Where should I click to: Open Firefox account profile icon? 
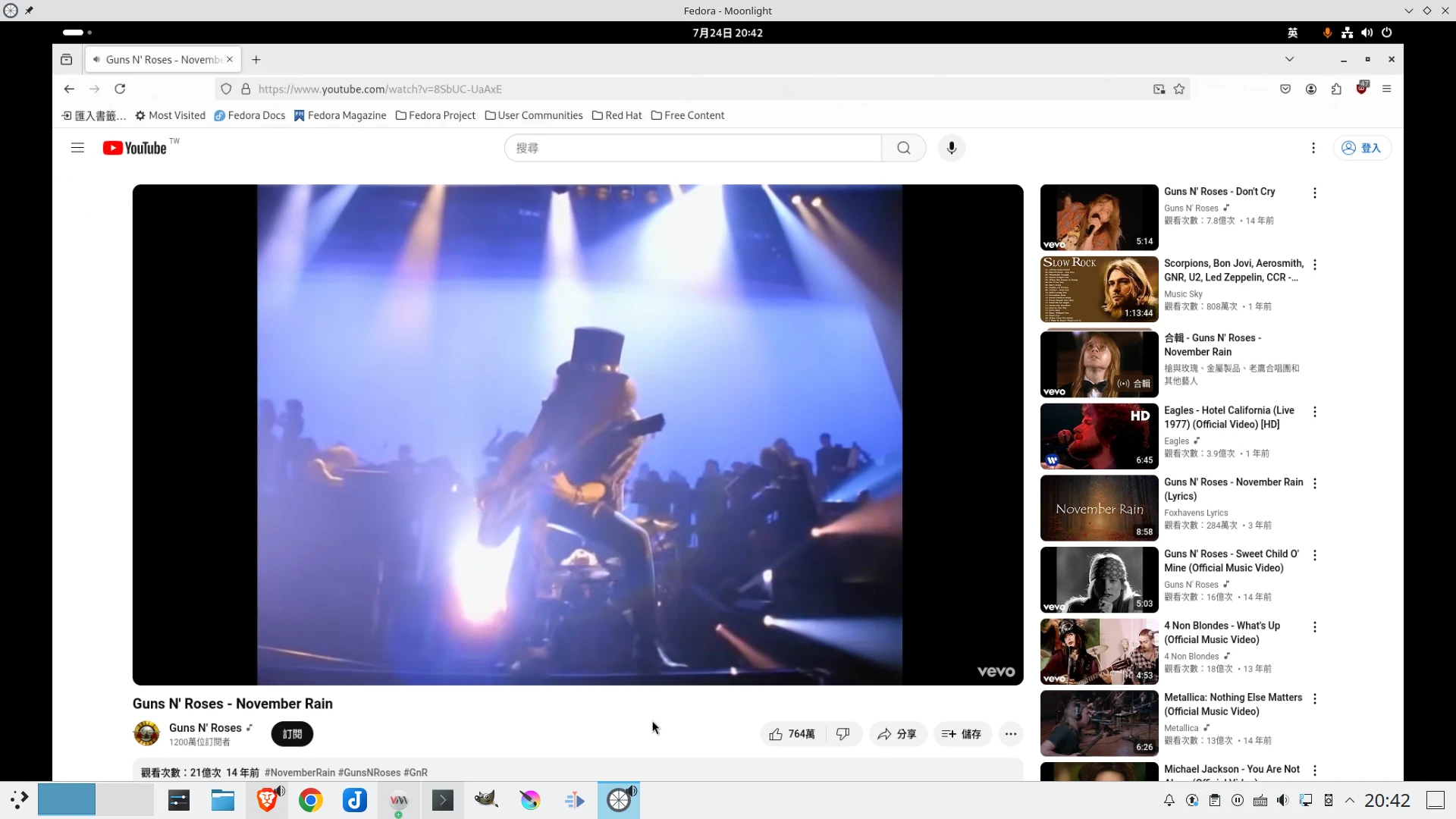pyautogui.click(x=1310, y=89)
